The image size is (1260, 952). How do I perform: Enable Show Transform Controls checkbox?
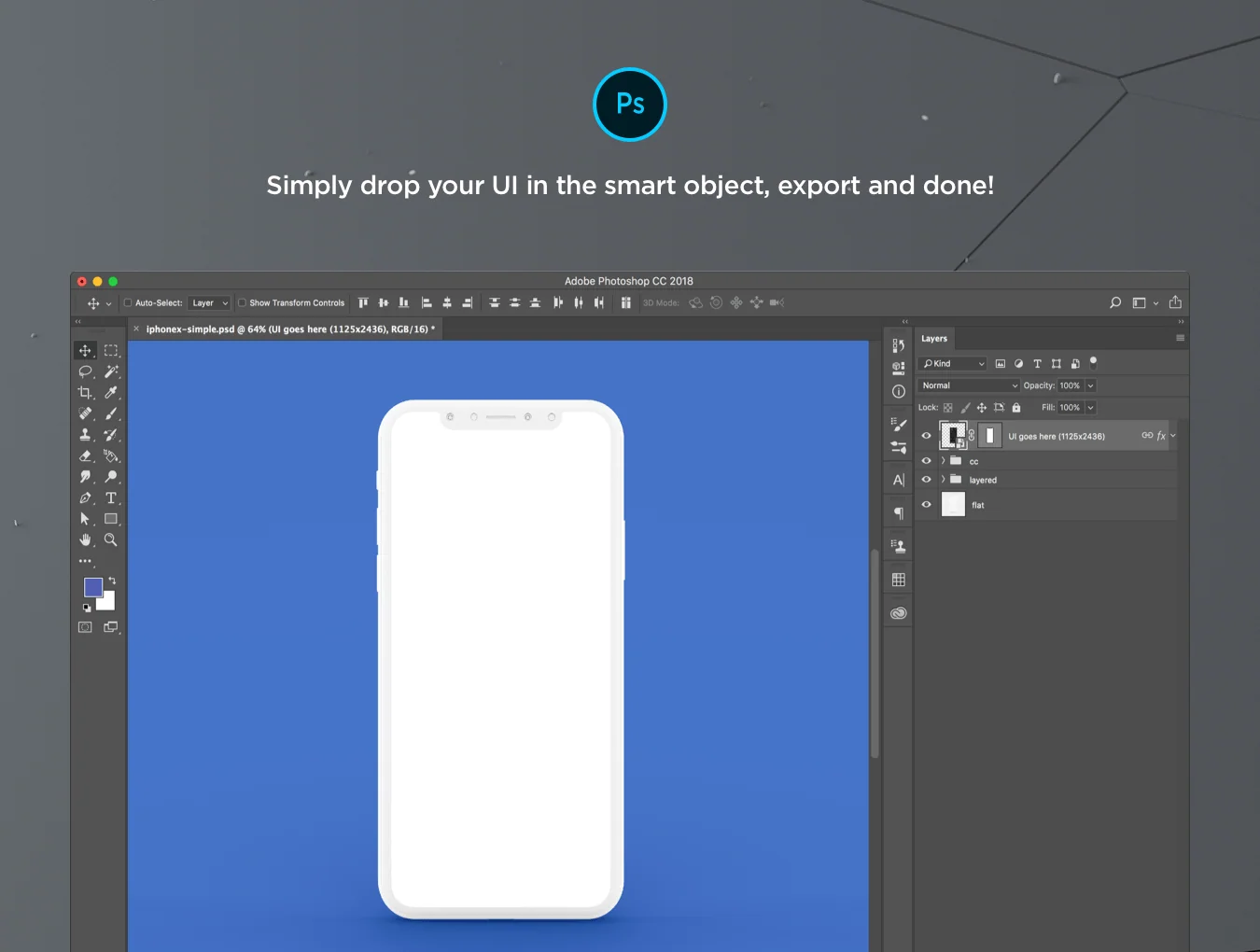pos(242,302)
